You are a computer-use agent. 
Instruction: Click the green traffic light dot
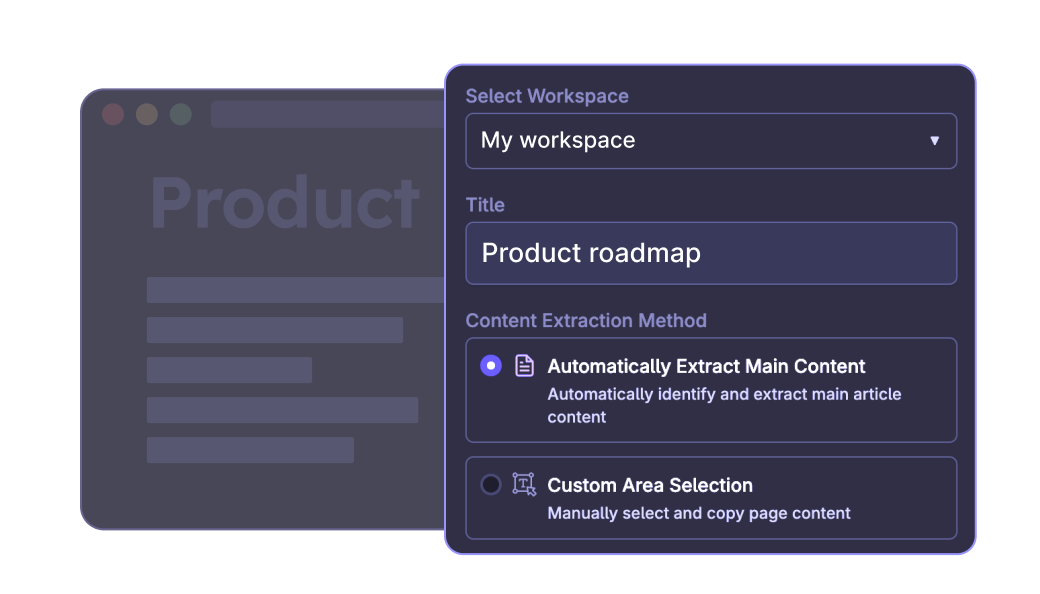(x=181, y=114)
